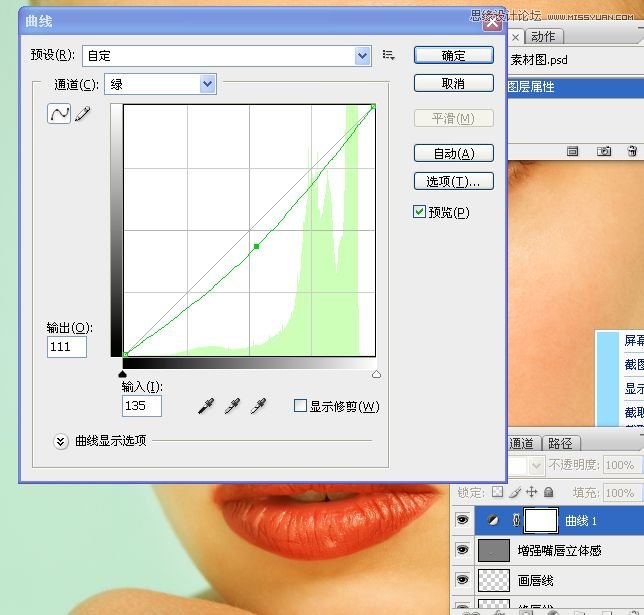Screen dimensions: 644x615
Task: Click the 确定 OK button
Action: [x=453, y=55]
